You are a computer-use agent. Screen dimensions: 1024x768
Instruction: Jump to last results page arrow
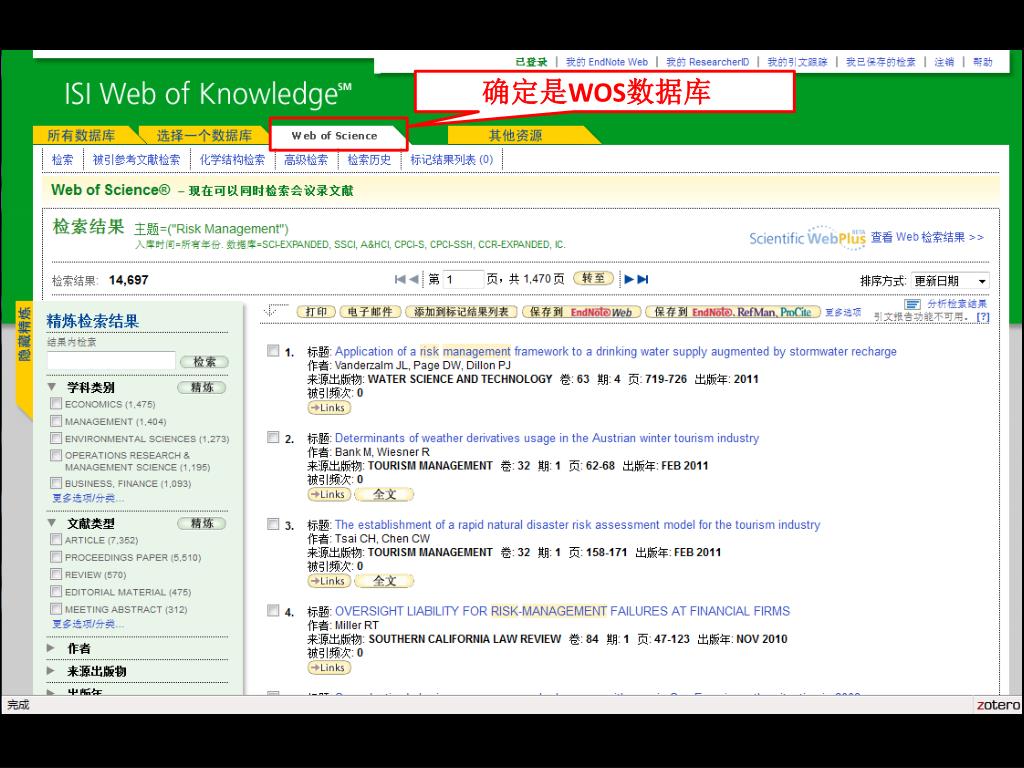coord(643,280)
